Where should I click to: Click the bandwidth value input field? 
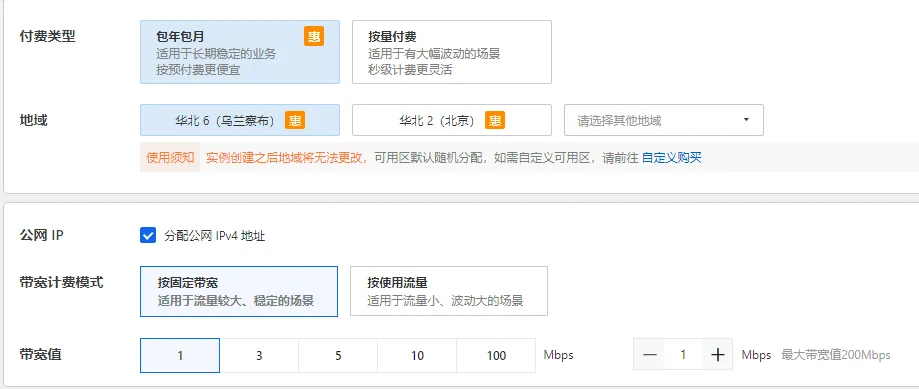coord(683,354)
